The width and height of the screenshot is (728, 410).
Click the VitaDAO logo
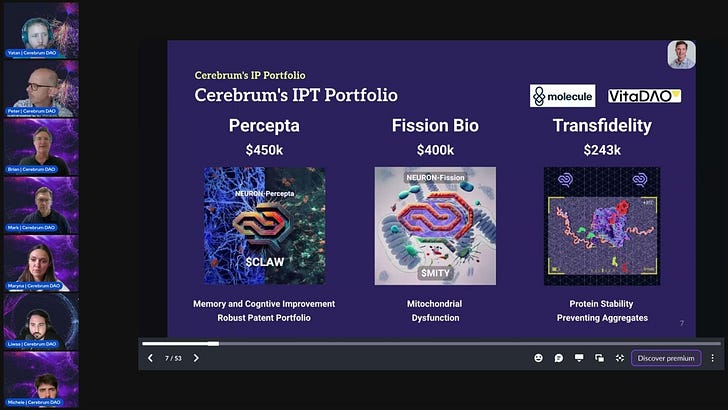tap(644, 96)
